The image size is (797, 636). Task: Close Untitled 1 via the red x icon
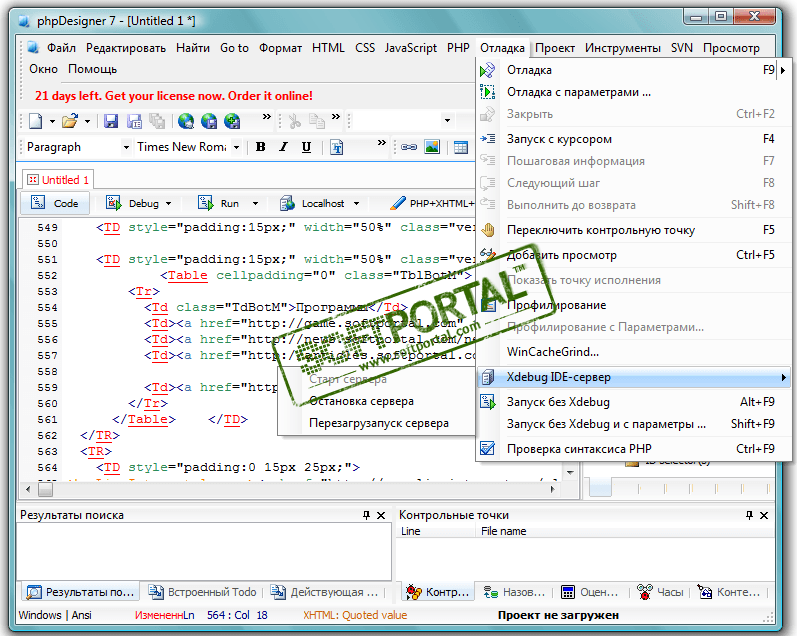[x=33, y=179]
